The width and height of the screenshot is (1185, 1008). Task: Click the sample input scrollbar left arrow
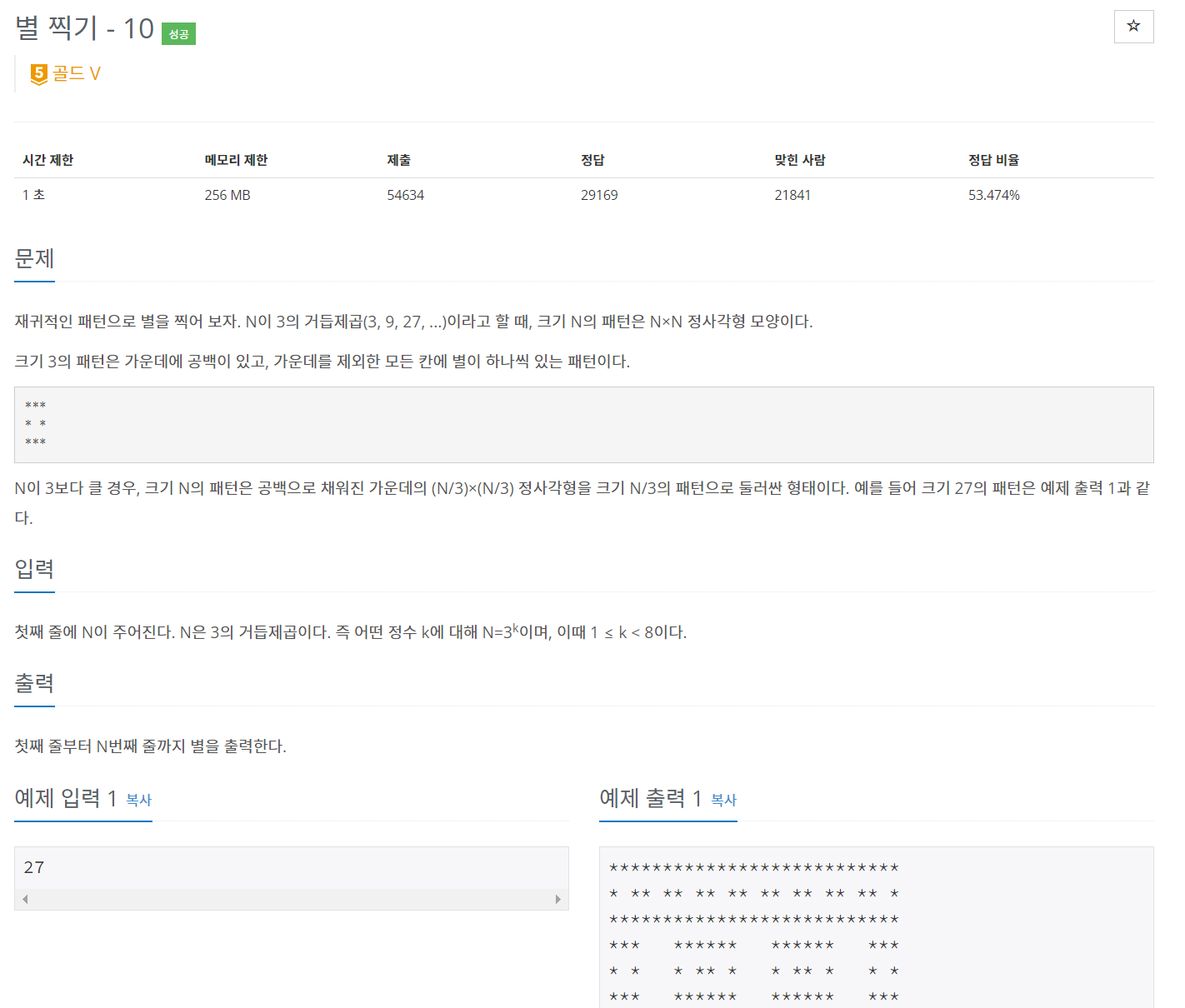pos(25,900)
